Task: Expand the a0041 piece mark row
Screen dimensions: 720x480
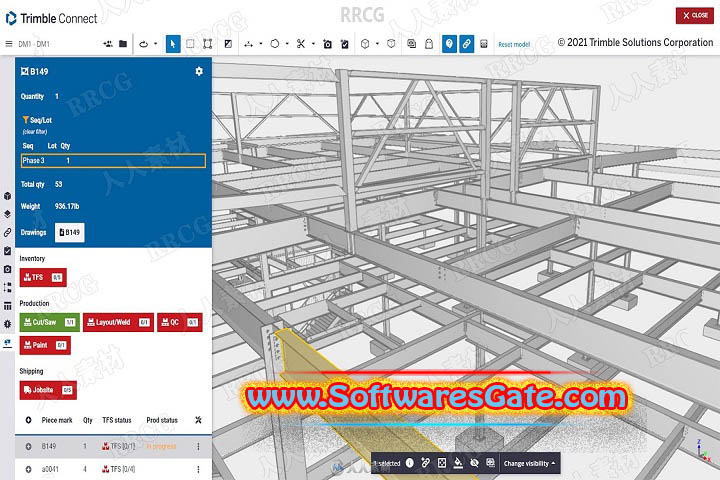Action: [x=28, y=469]
